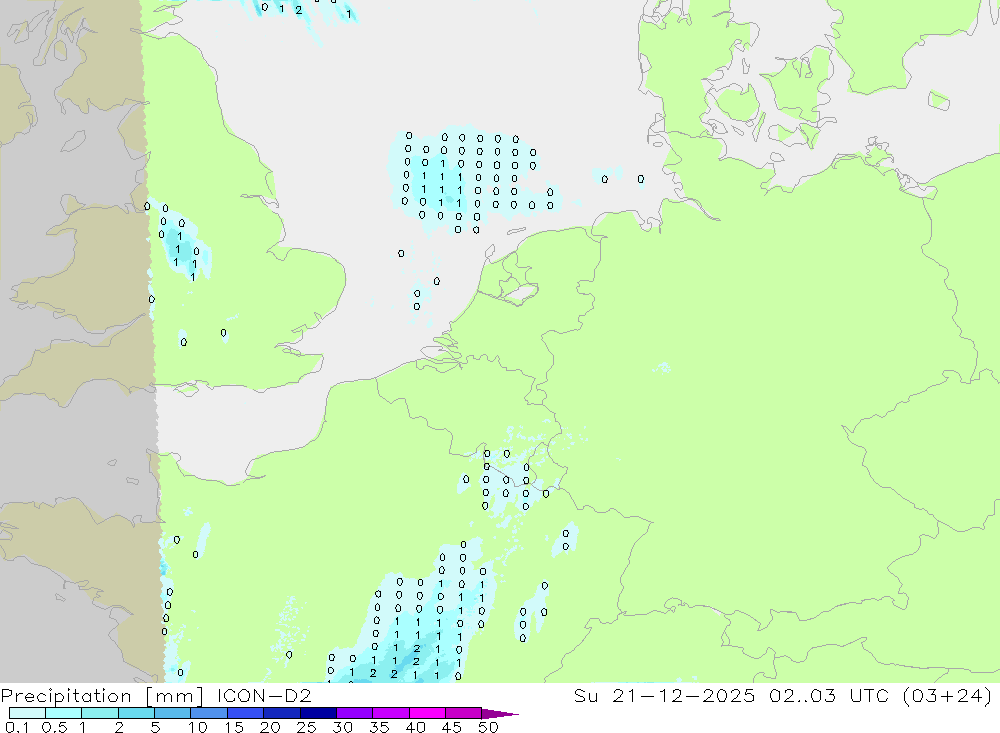Click the legend value label 0.1
Screen dimensions: 1000x733
17,727
